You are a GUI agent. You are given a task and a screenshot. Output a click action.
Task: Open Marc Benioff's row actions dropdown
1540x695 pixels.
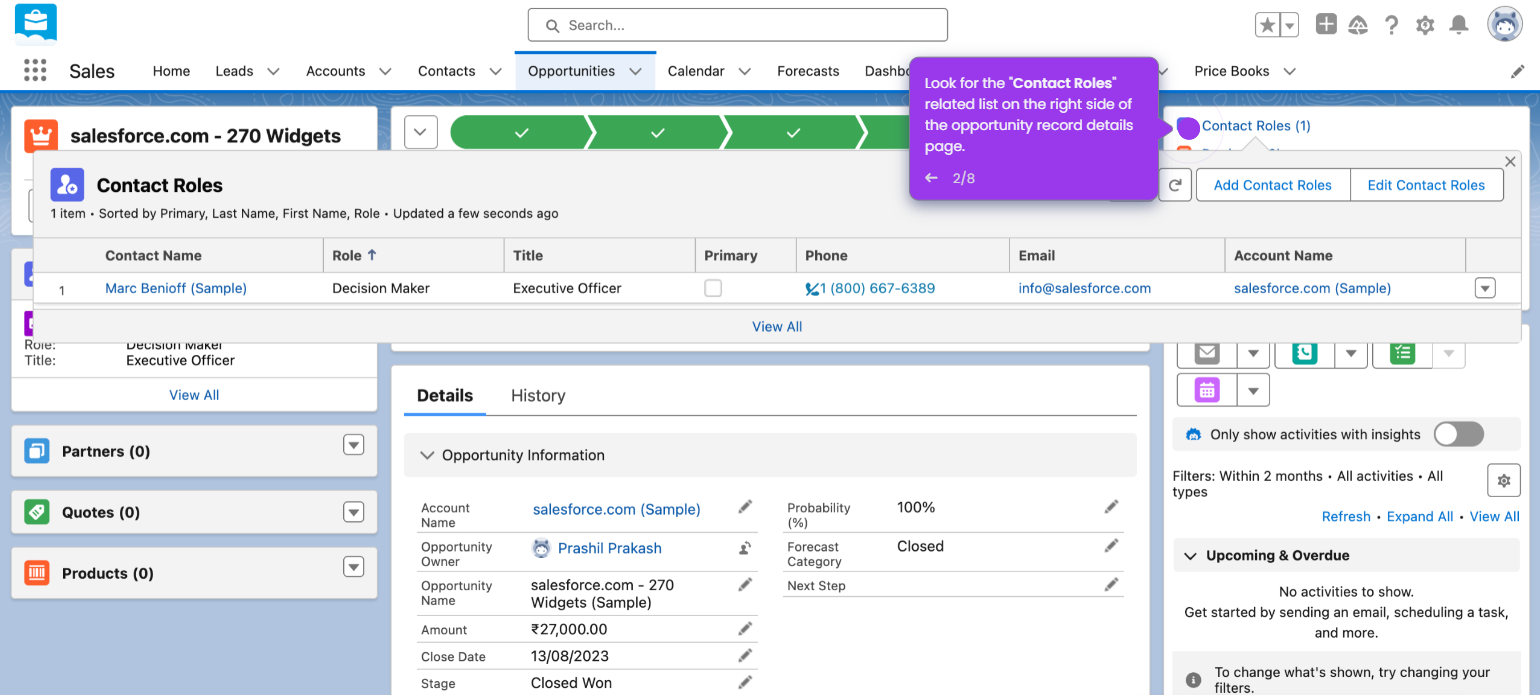click(x=1485, y=288)
